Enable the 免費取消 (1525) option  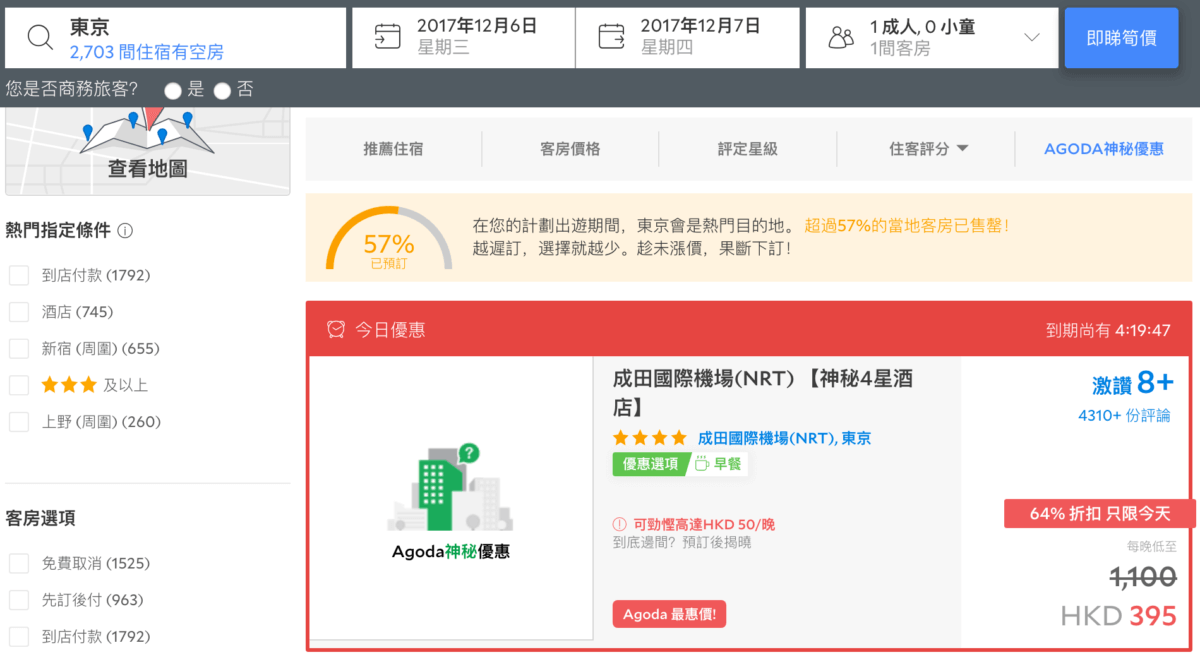click(19, 563)
